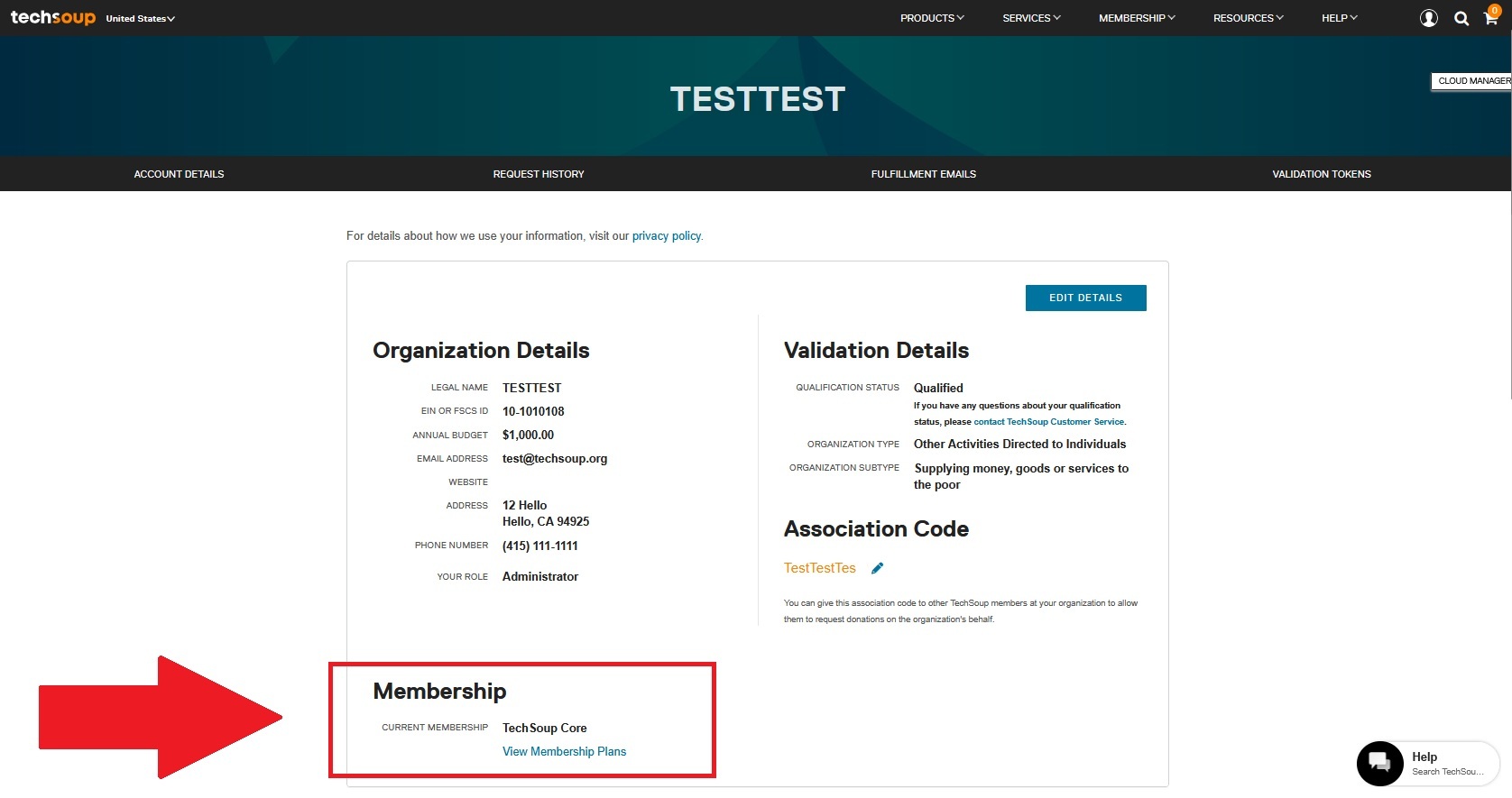1512x798 pixels.
Task: Expand the Help menu in header
Action: [x=1339, y=18]
